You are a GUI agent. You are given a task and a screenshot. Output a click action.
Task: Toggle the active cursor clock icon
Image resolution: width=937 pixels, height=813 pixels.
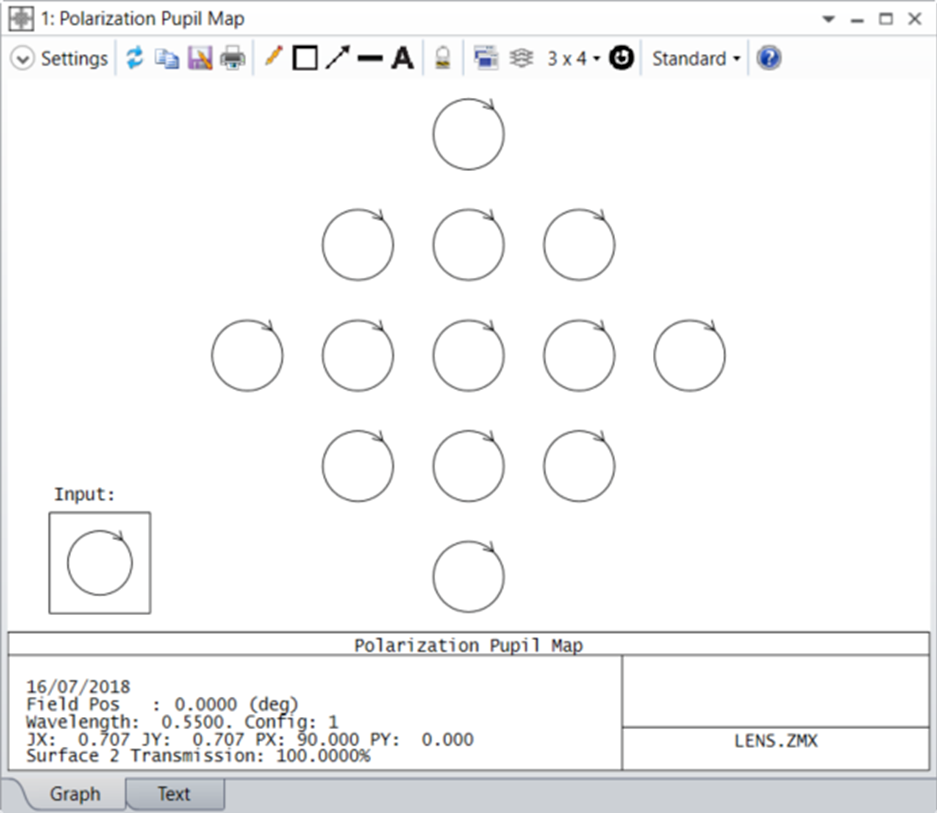pyautogui.click(x=621, y=59)
